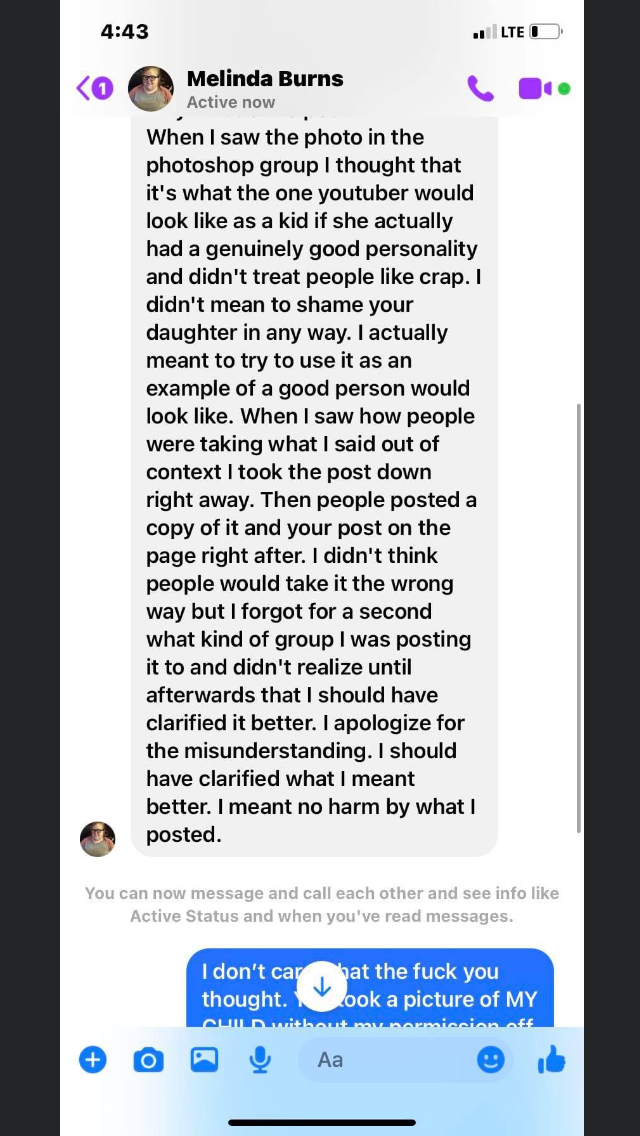Screen dimensions: 640x1136
Task: Open Melinda Burns profile picture in header
Action: pos(151,88)
